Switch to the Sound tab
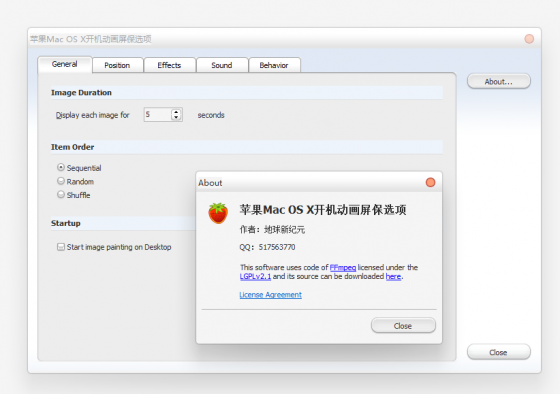Viewport: 560px width, 394px height. pos(222,65)
